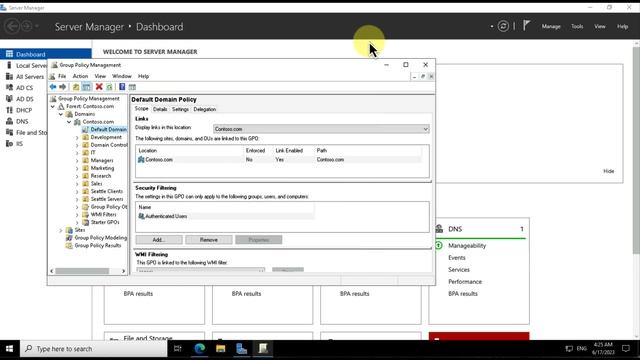
Task: Open the notifications flag in Server Manager
Action: (526, 26)
